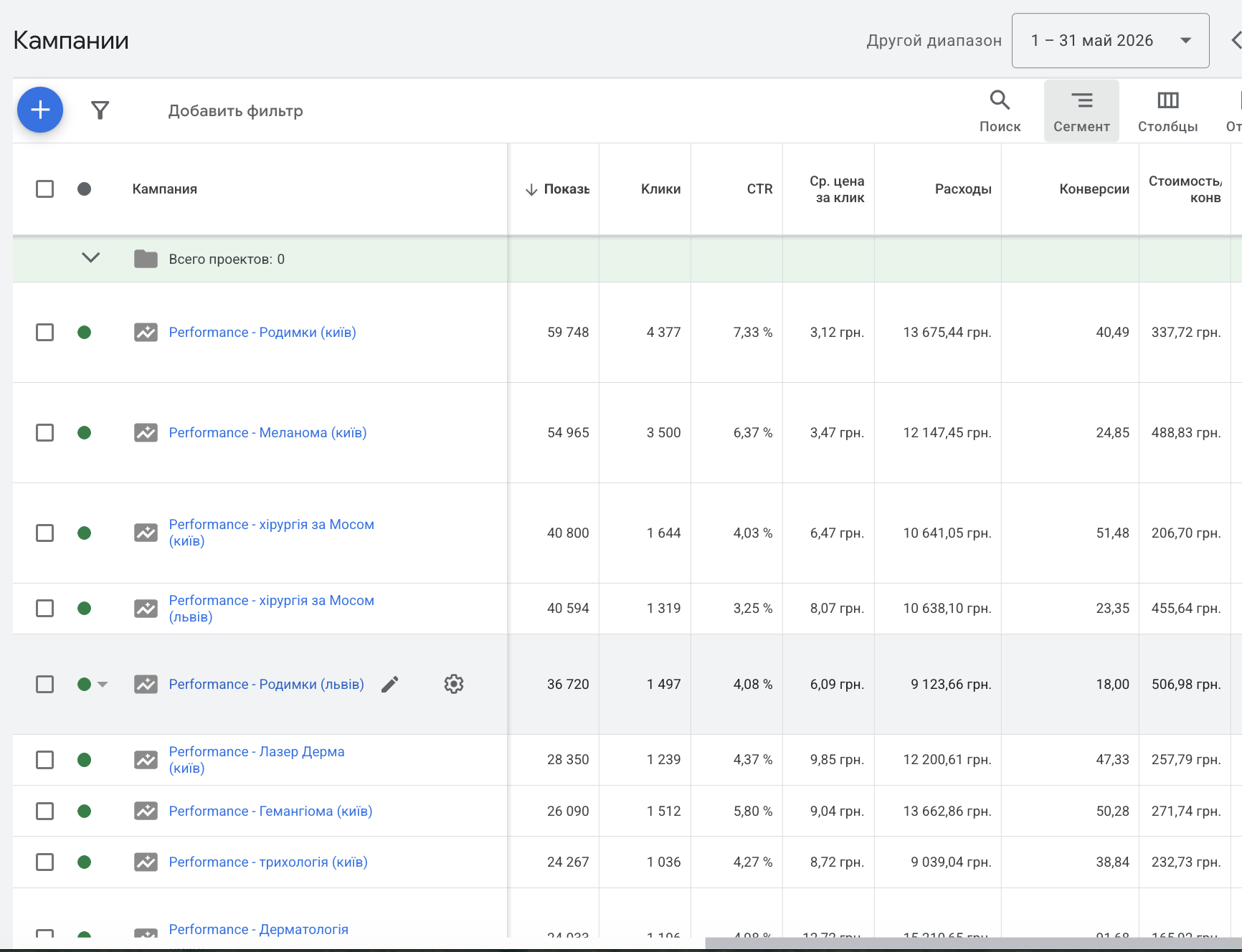The width and height of the screenshot is (1242, 952).
Task: Click the Другой диапазон label
Action: [x=934, y=40]
